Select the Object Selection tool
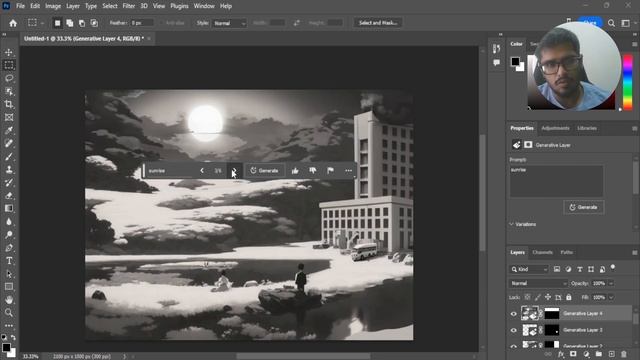The height and width of the screenshot is (360, 640). pos(9,91)
